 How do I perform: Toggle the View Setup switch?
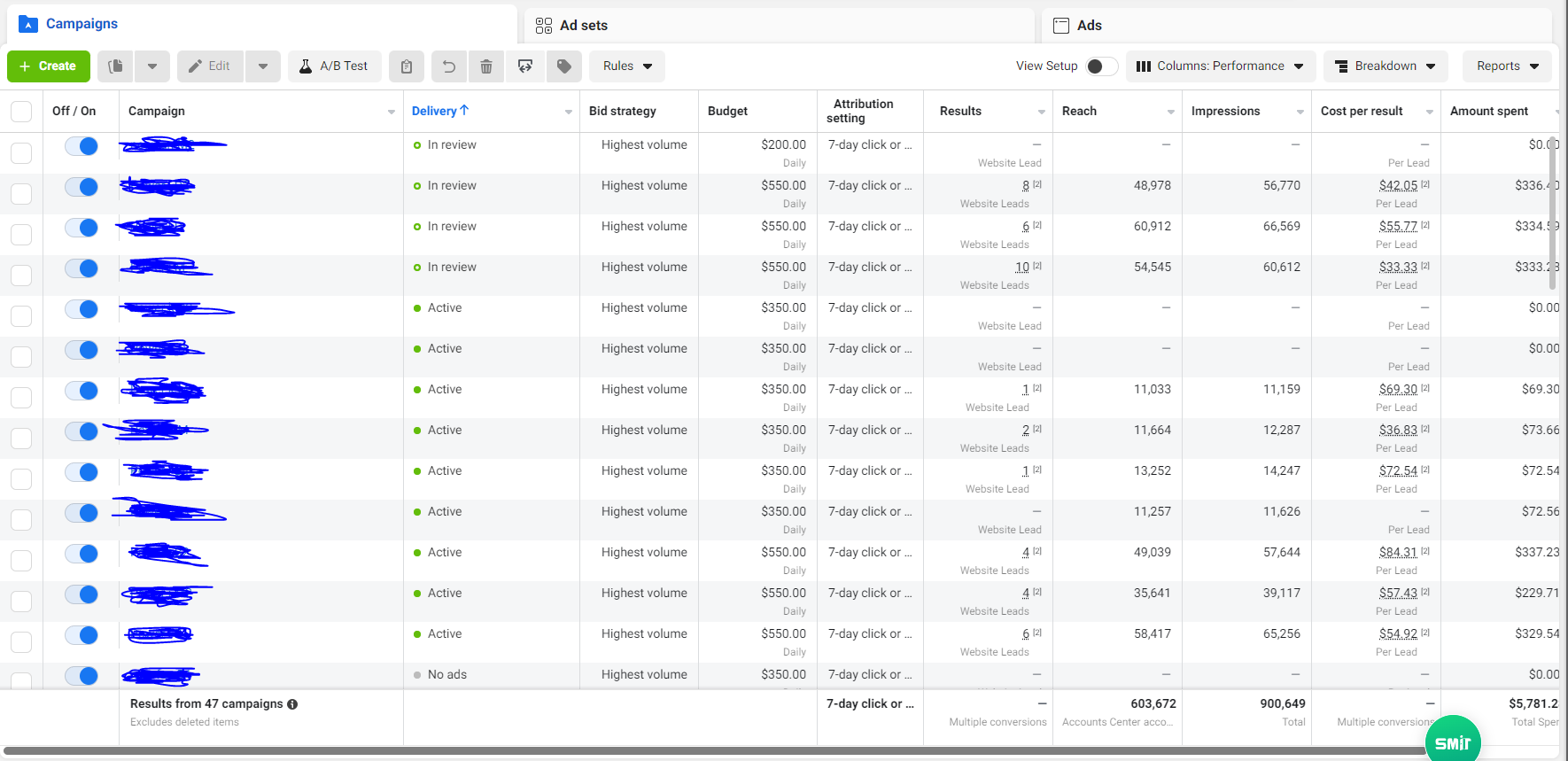[x=1101, y=66]
